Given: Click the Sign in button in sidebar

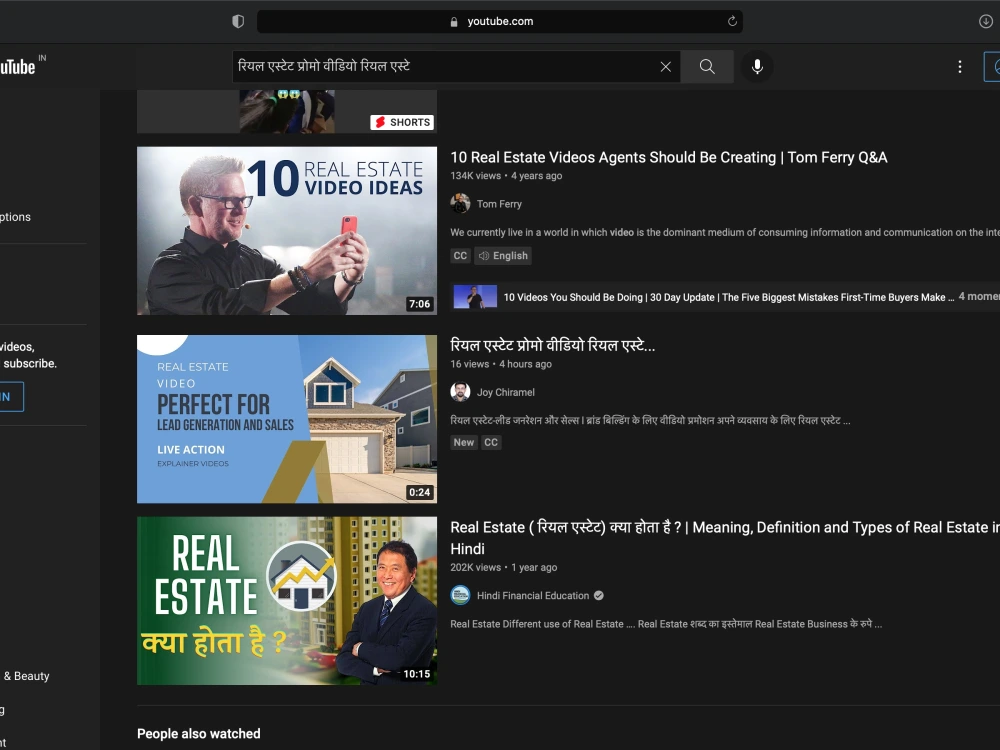Looking at the screenshot, I should coord(11,397).
